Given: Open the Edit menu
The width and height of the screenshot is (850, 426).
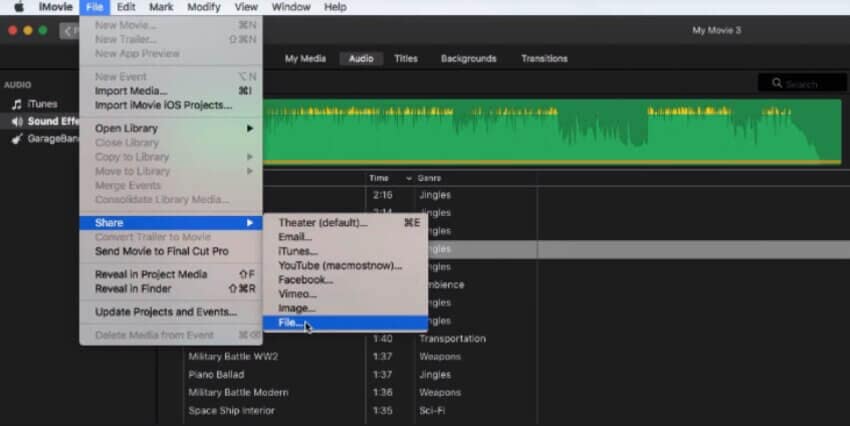Looking at the screenshot, I should click(126, 7).
